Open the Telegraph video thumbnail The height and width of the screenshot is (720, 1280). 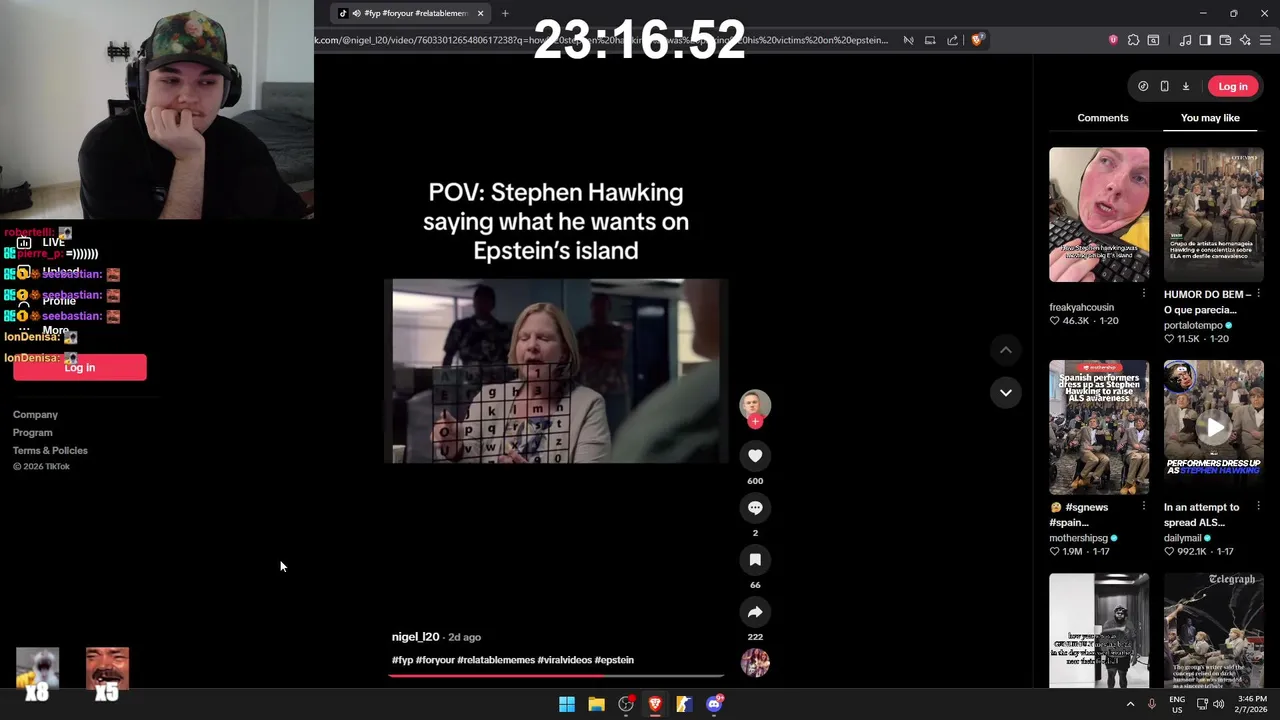(1213, 630)
